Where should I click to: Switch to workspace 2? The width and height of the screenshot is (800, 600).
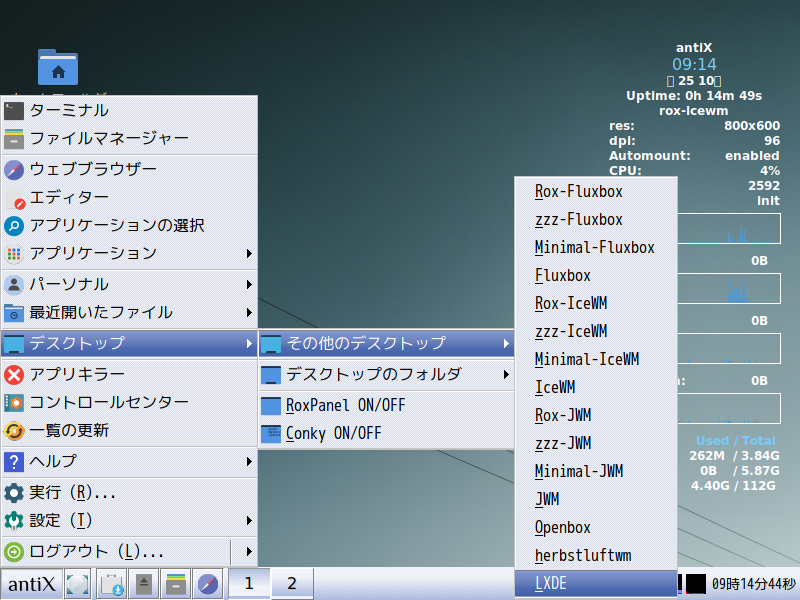[x=292, y=584]
